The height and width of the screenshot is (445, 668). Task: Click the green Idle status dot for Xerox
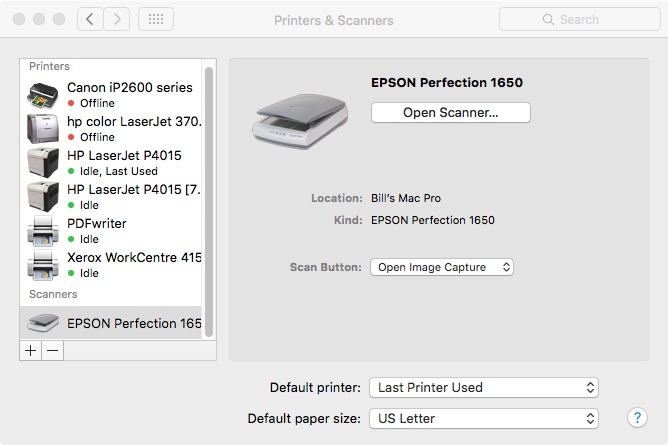(71, 273)
